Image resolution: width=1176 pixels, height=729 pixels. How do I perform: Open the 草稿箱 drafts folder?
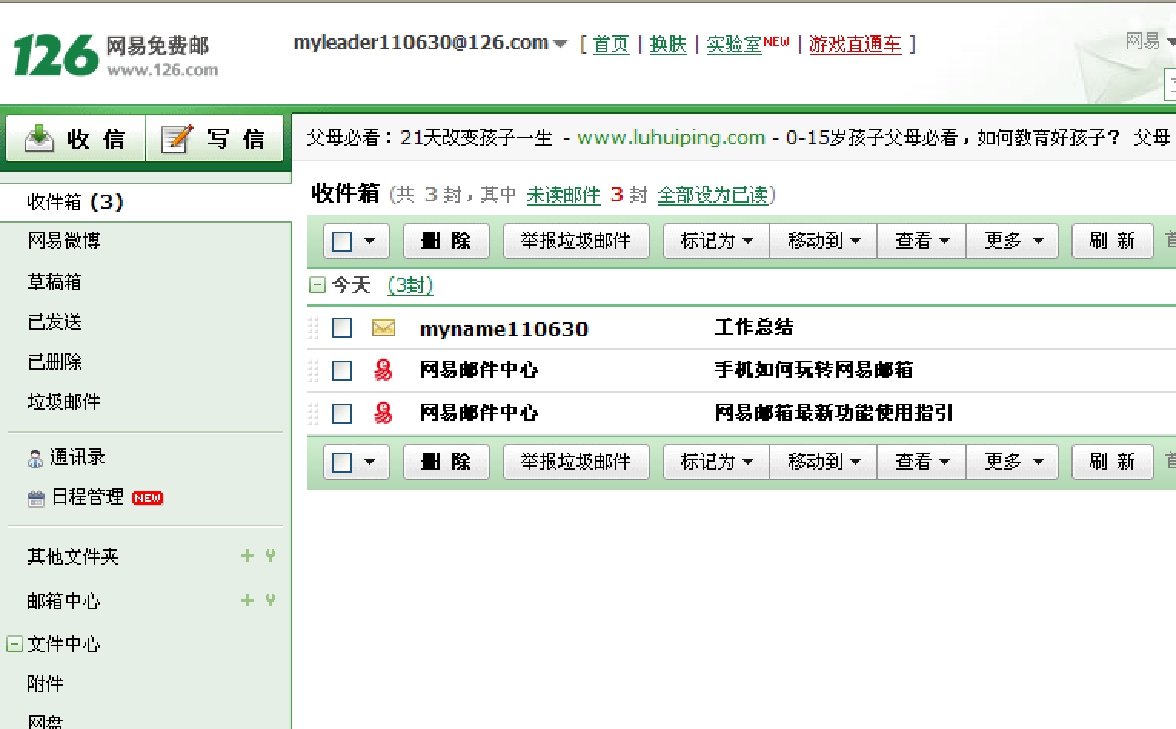click(54, 282)
